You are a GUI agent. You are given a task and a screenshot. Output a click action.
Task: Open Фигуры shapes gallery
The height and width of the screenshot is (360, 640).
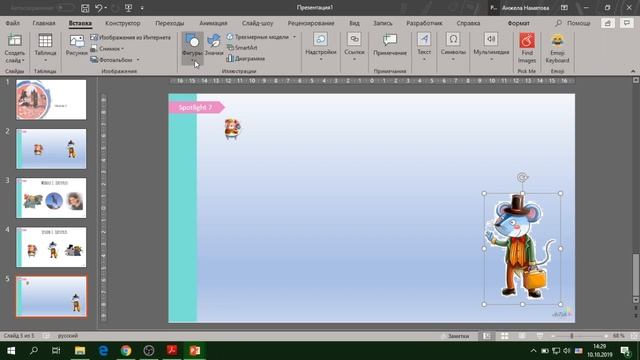pos(192,48)
